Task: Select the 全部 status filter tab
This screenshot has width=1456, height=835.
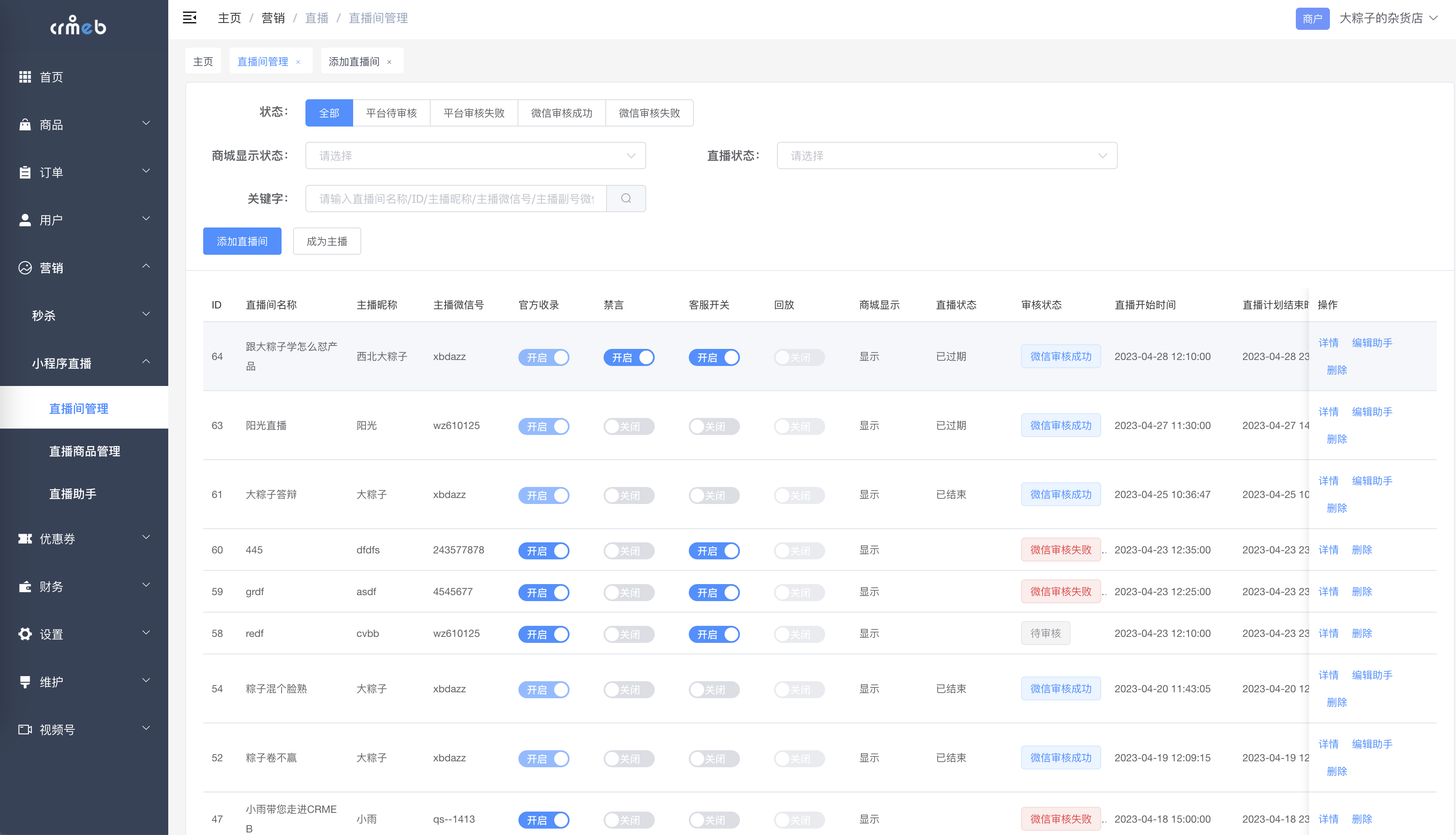Action: [329, 113]
